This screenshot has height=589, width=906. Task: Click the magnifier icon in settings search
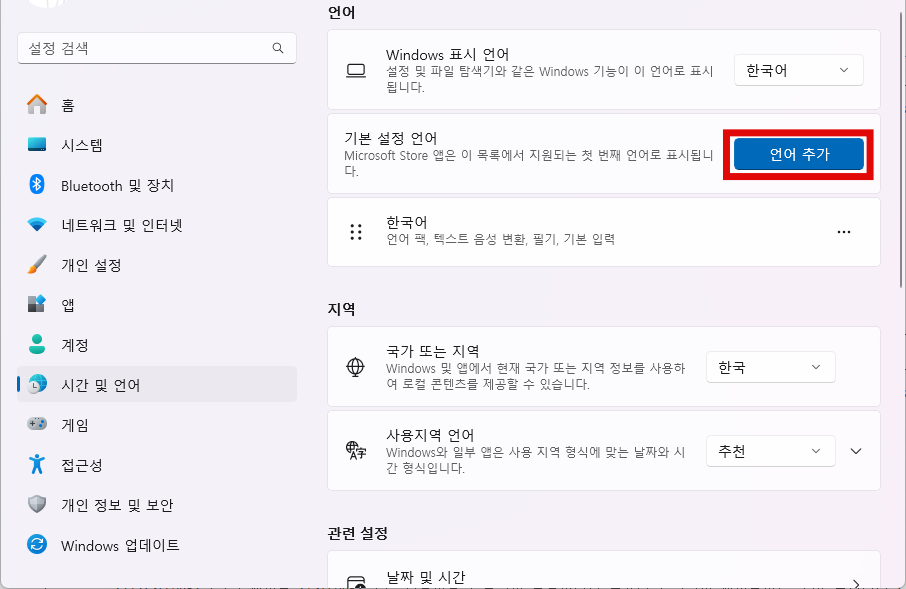(278, 48)
